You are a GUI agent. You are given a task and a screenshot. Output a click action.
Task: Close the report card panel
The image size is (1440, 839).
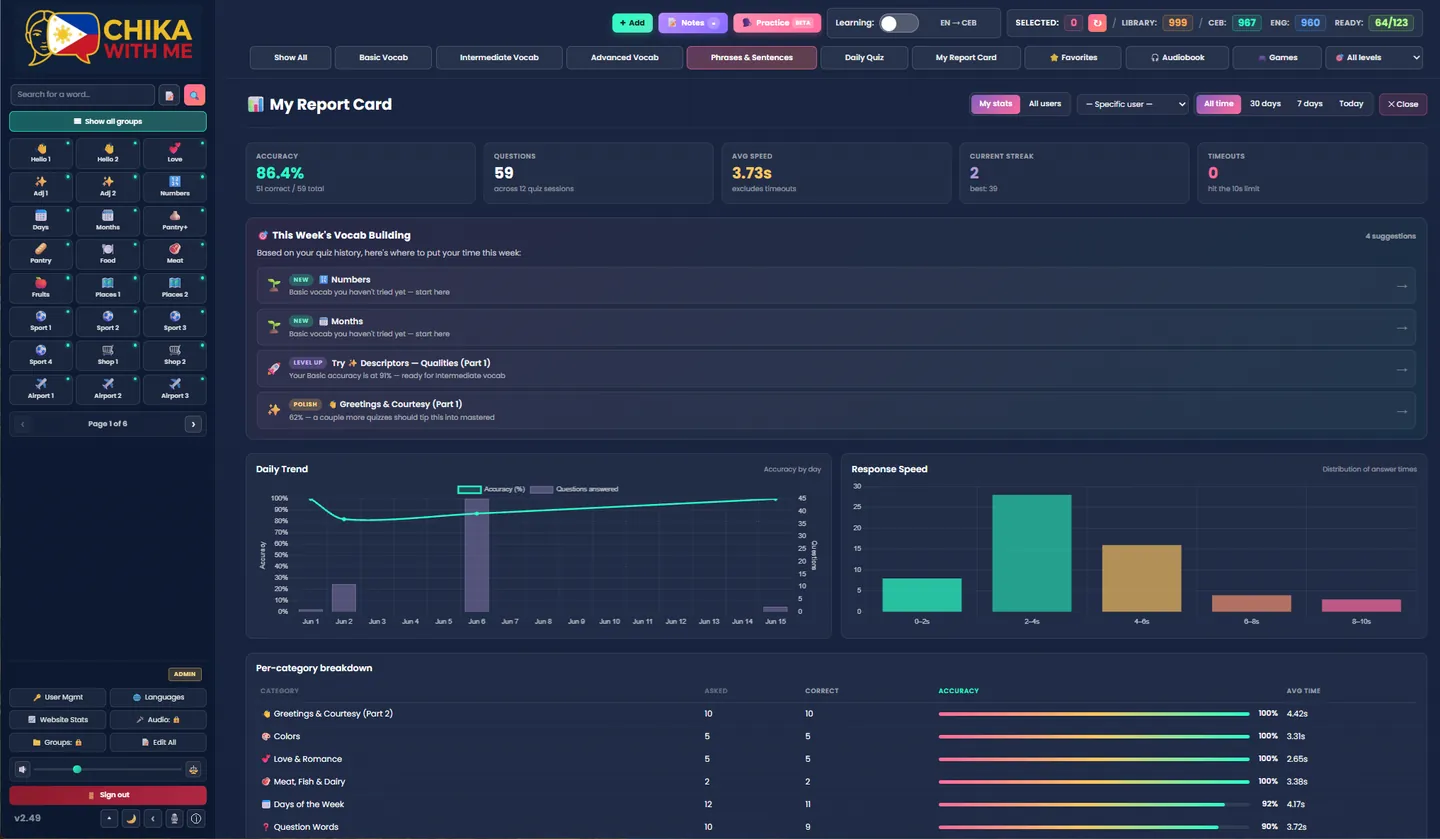click(1403, 104)
